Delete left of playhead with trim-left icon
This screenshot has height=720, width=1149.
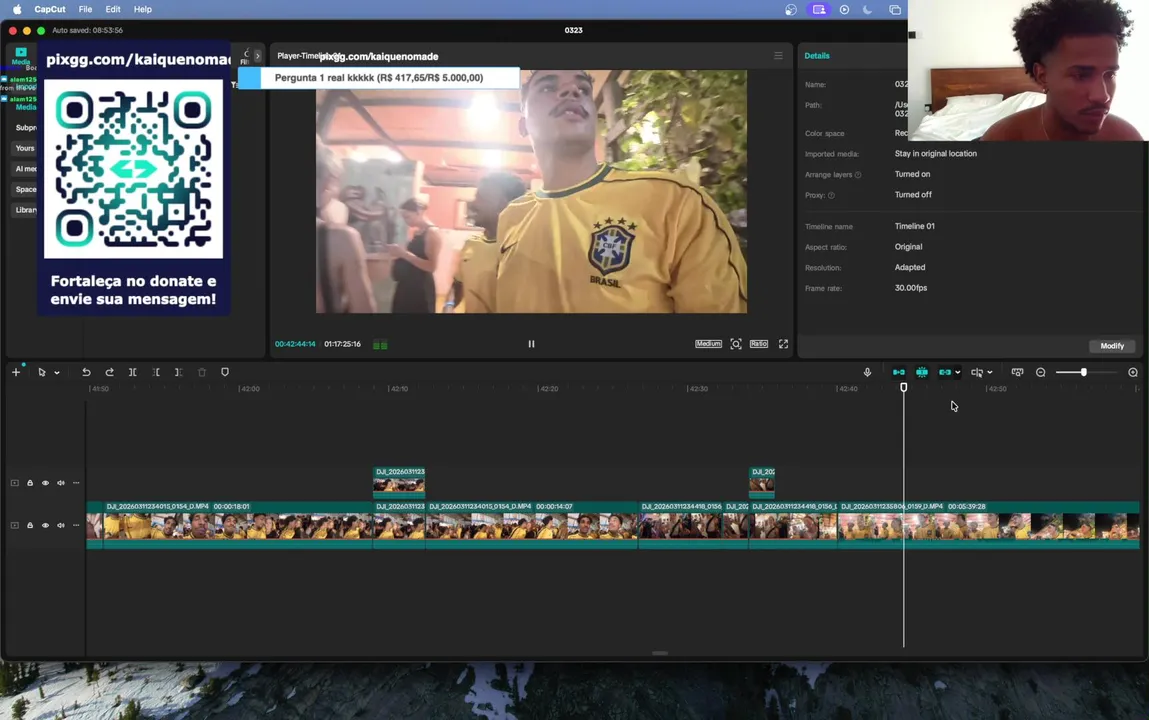point(155,372)
